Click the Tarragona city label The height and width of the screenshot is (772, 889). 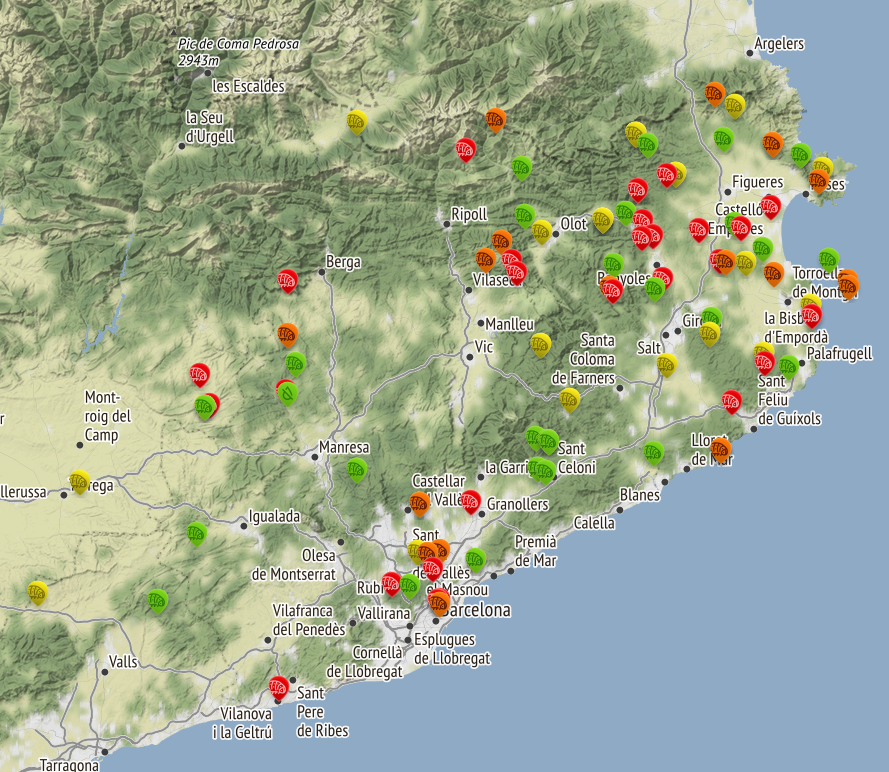click(x=69, y=765)
